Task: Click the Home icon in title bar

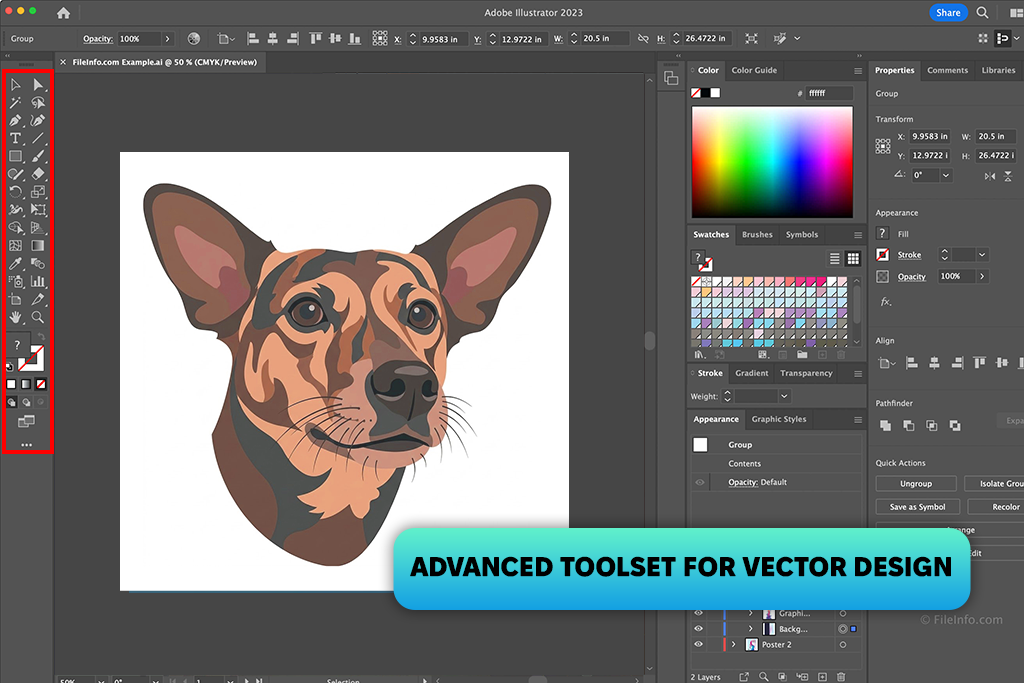Action: [63, 12]
